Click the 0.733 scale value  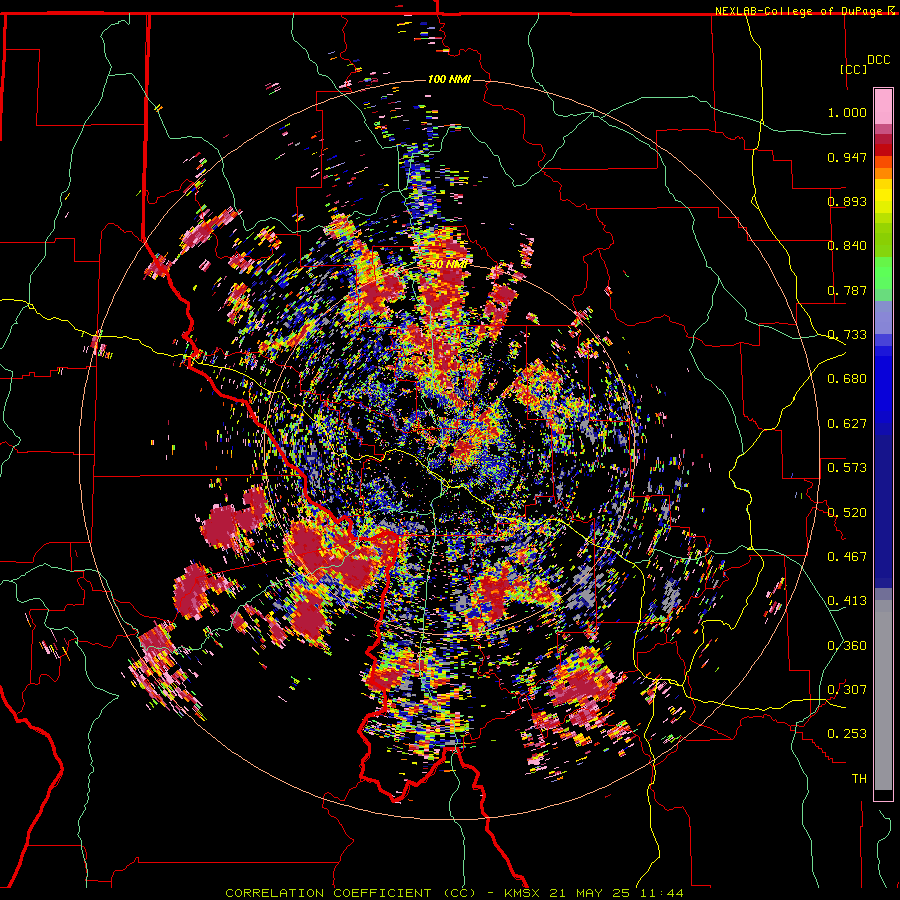847,335
